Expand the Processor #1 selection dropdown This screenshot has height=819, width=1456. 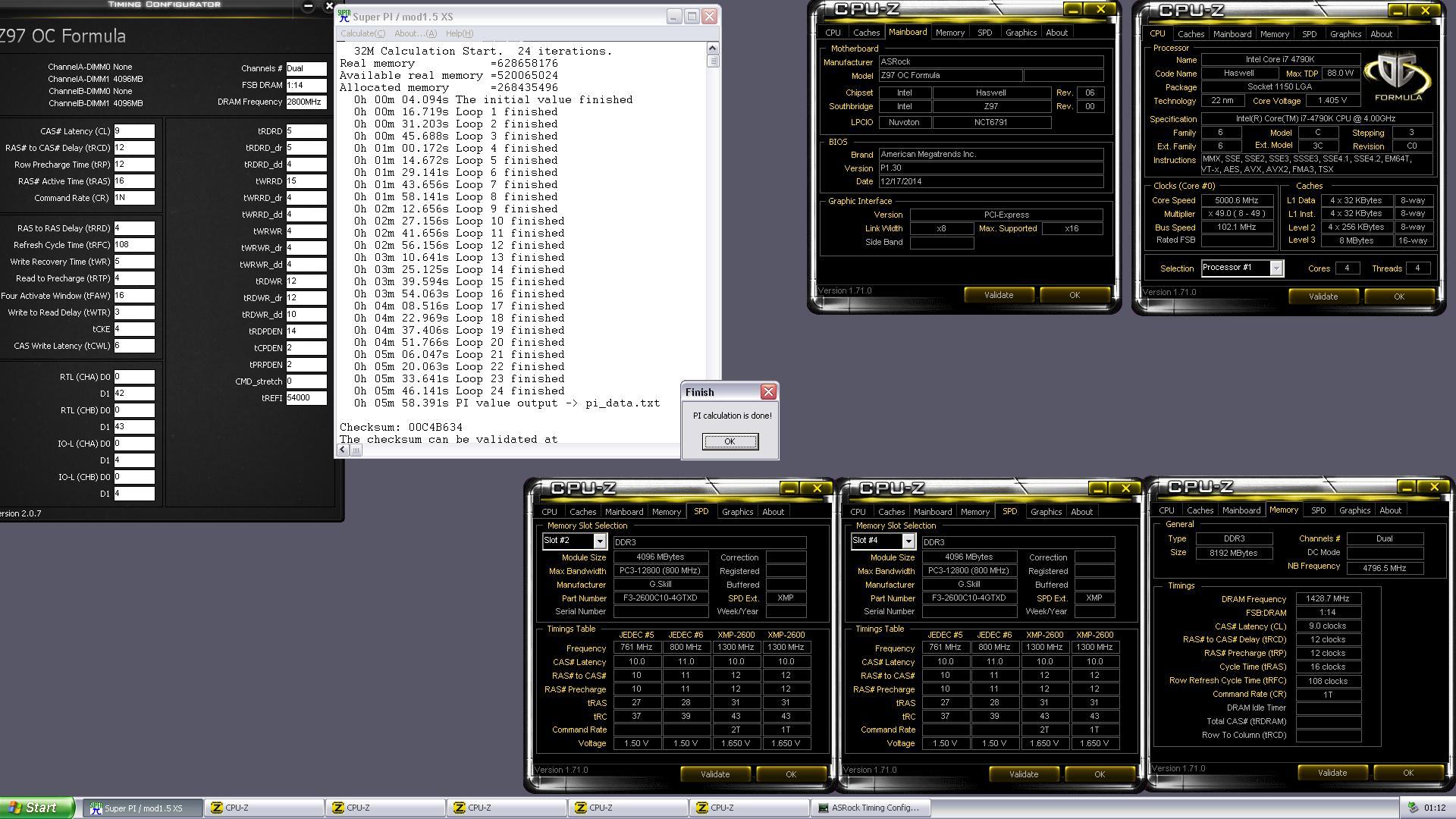pos(1276,268)
